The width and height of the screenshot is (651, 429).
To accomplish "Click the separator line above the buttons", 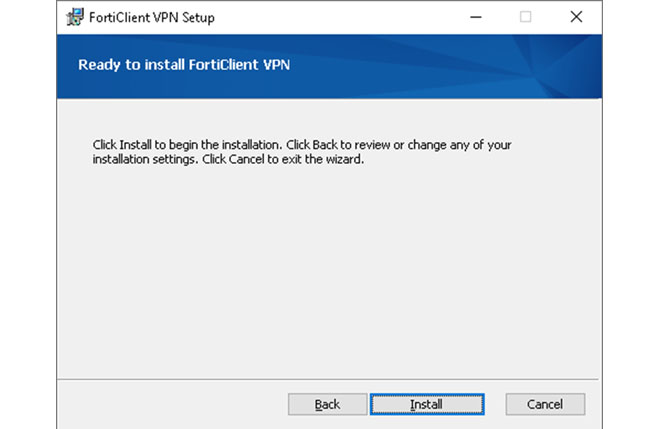I will (330, 380).
